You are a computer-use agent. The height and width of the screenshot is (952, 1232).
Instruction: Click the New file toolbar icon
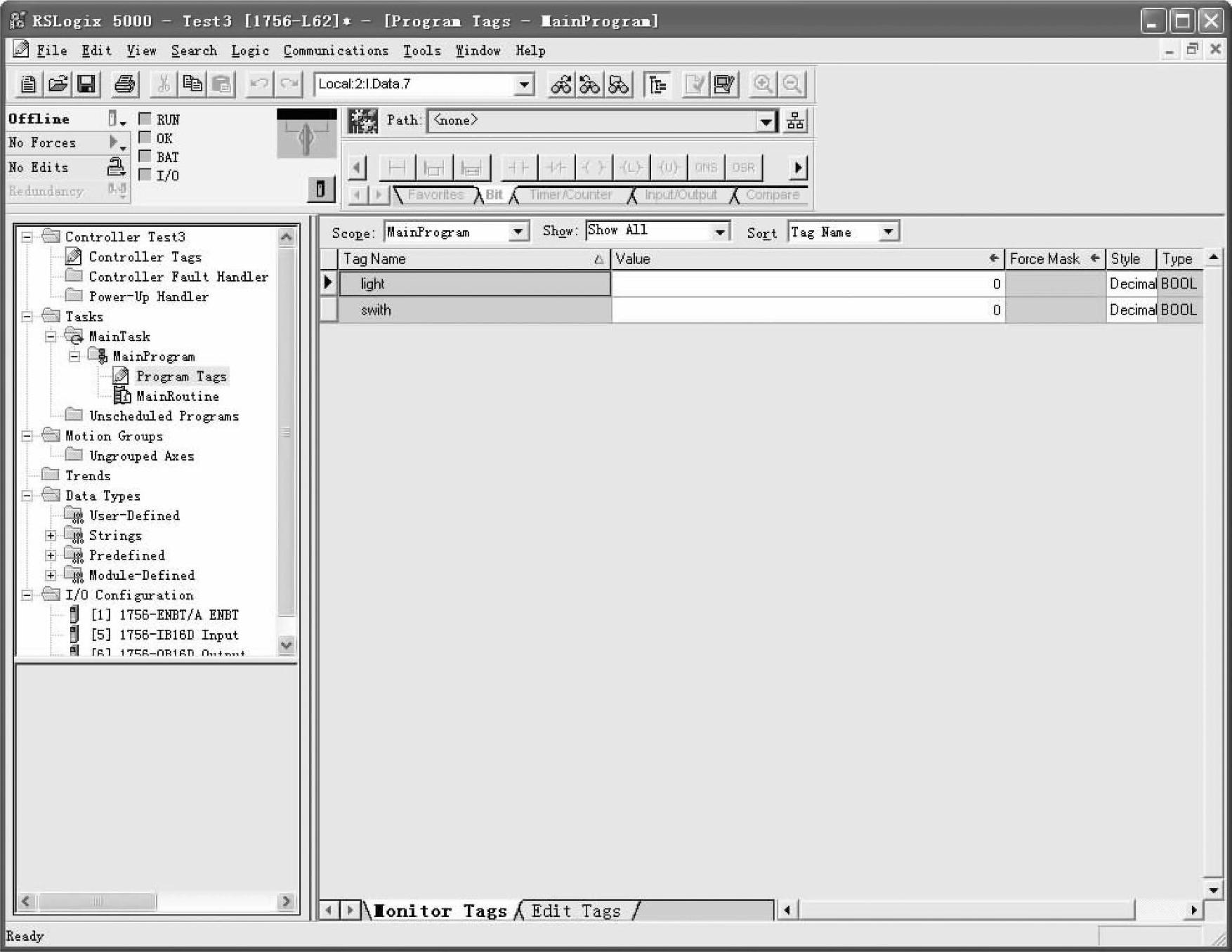28,84
